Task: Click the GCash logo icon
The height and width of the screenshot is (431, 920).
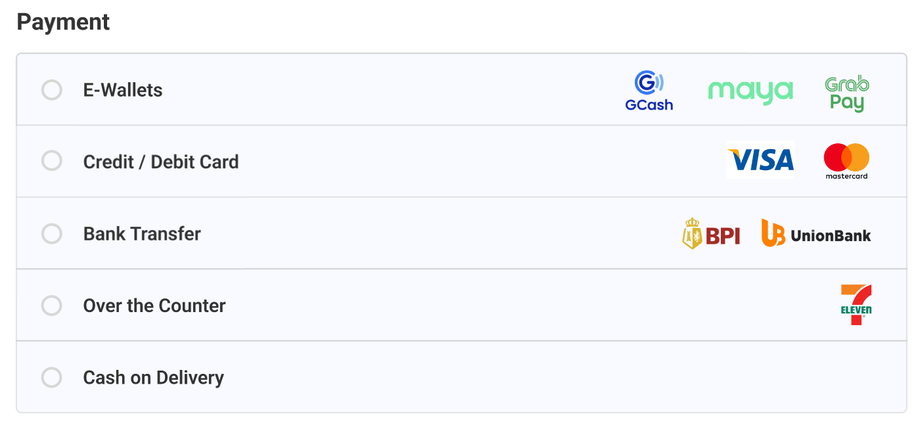Action: click(x=649, y=90)
